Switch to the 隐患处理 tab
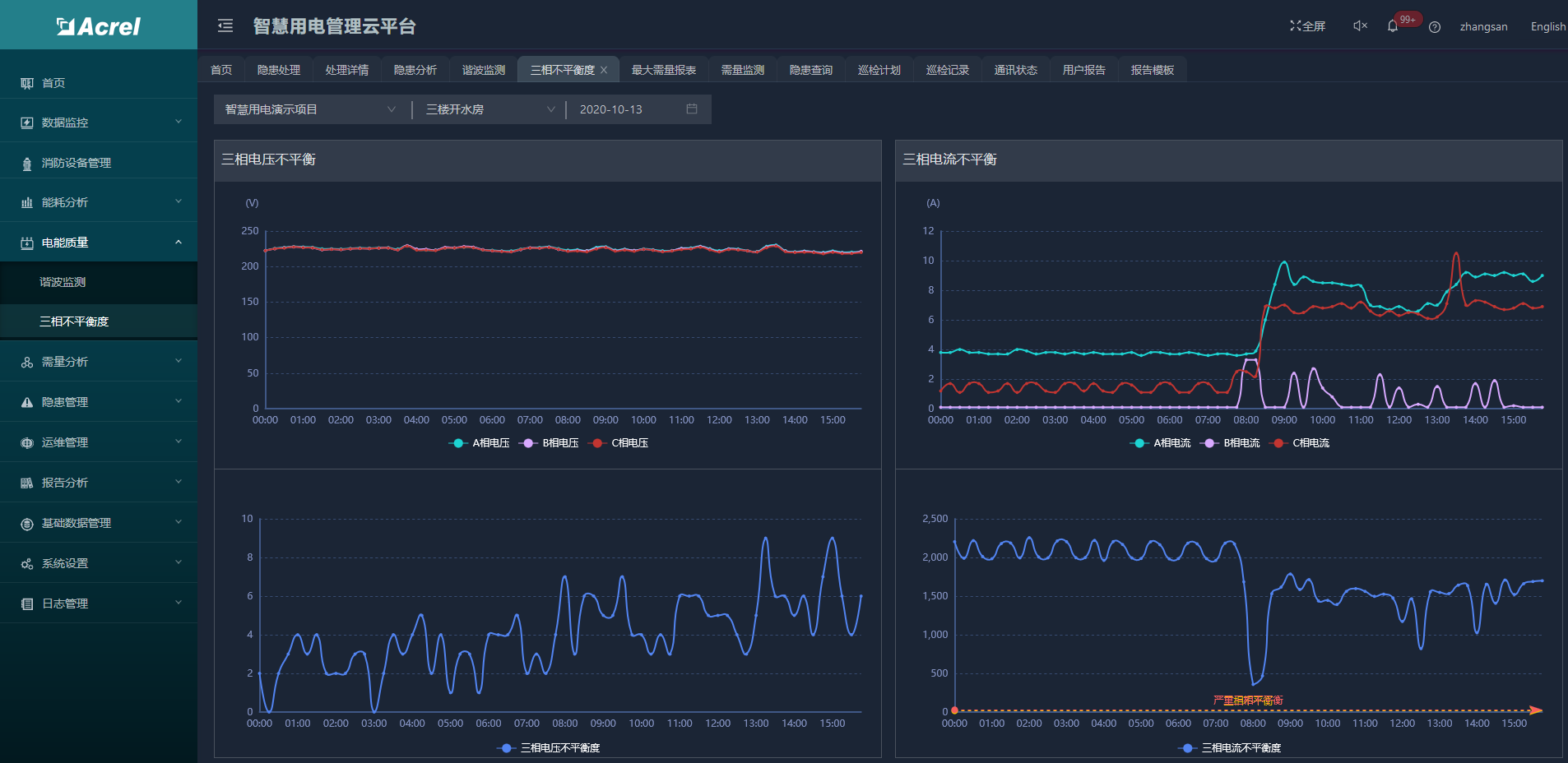Viewport: 1568px width, 763px height. pyautogui.click(x=279, y=70)
